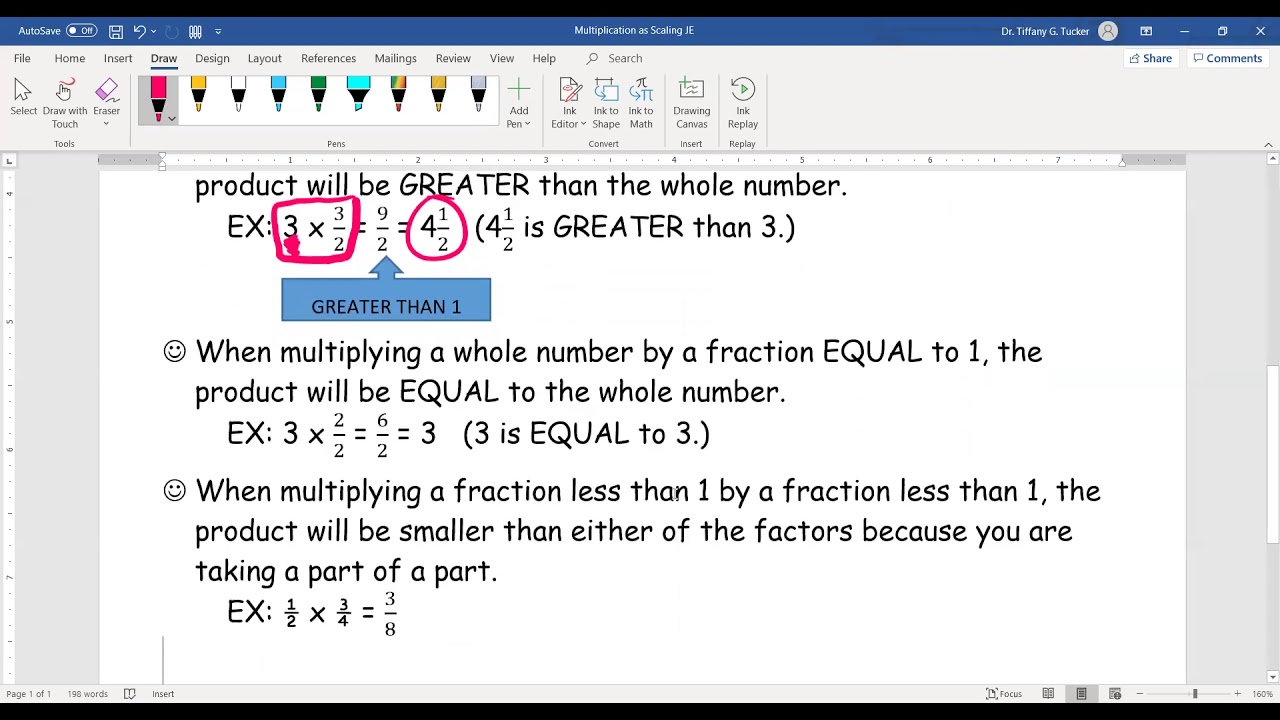
Task: Click the GREATER THAN 1 callout shape
Action: tap(386, 299)
